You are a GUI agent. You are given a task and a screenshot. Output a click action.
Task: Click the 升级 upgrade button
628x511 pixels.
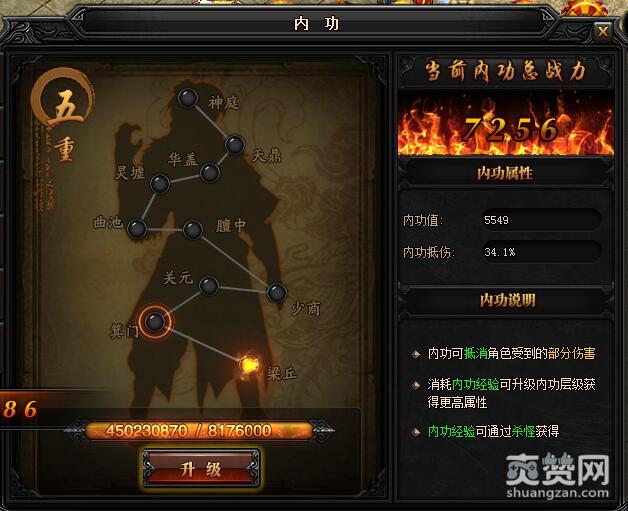(201, 468)
